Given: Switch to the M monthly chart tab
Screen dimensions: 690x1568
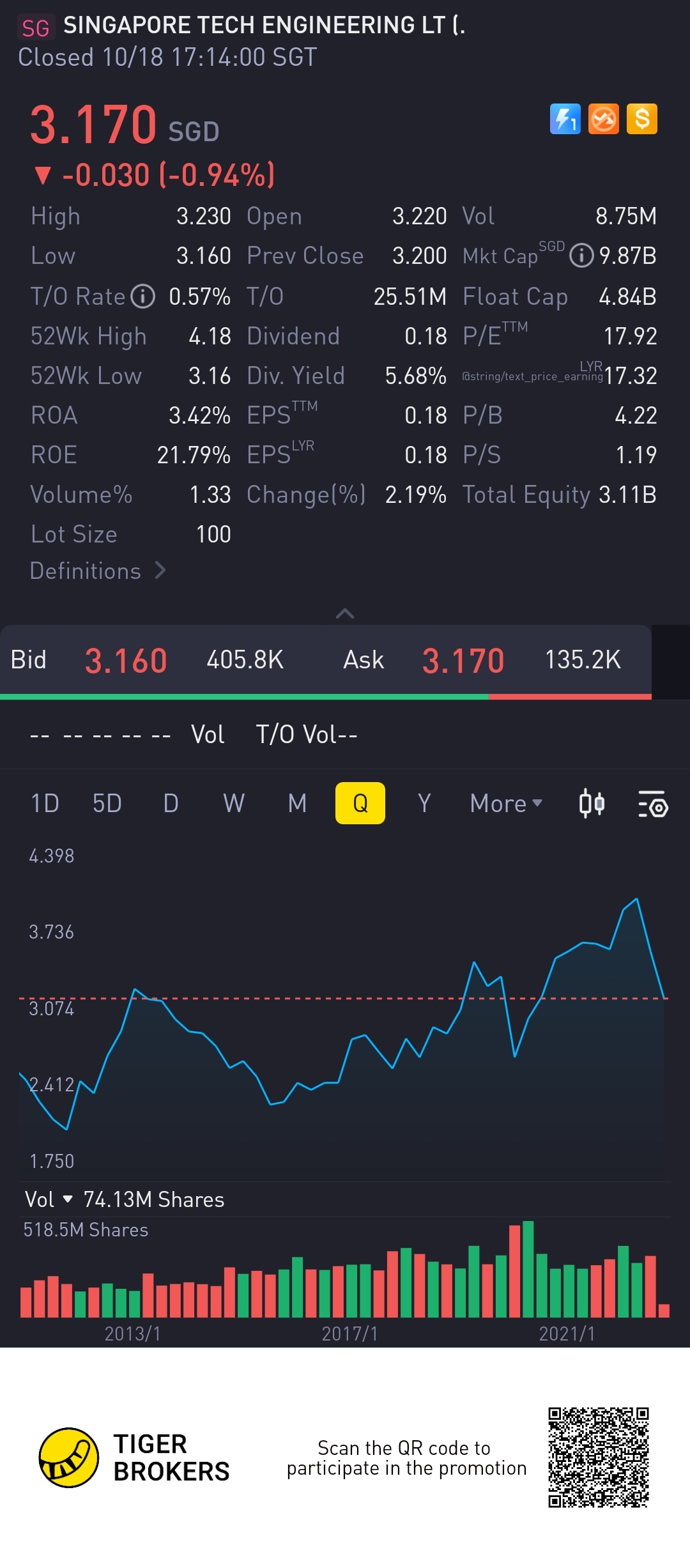Looking at the screenshot, I should pos(297,803).
